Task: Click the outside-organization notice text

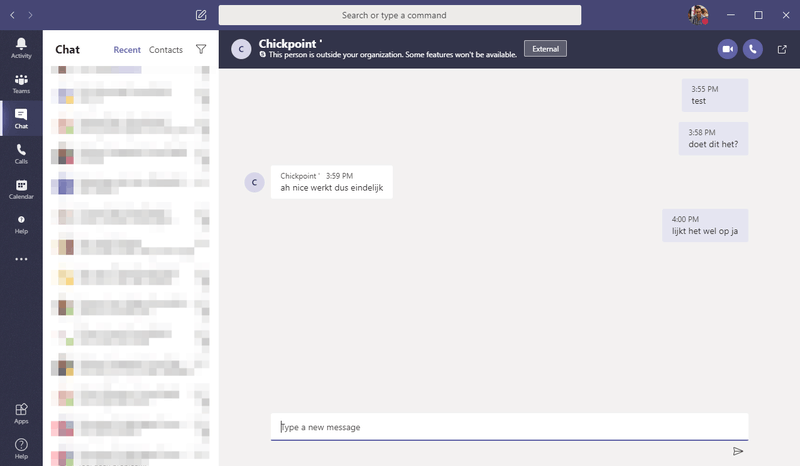Action: click(x=392, y=55)
